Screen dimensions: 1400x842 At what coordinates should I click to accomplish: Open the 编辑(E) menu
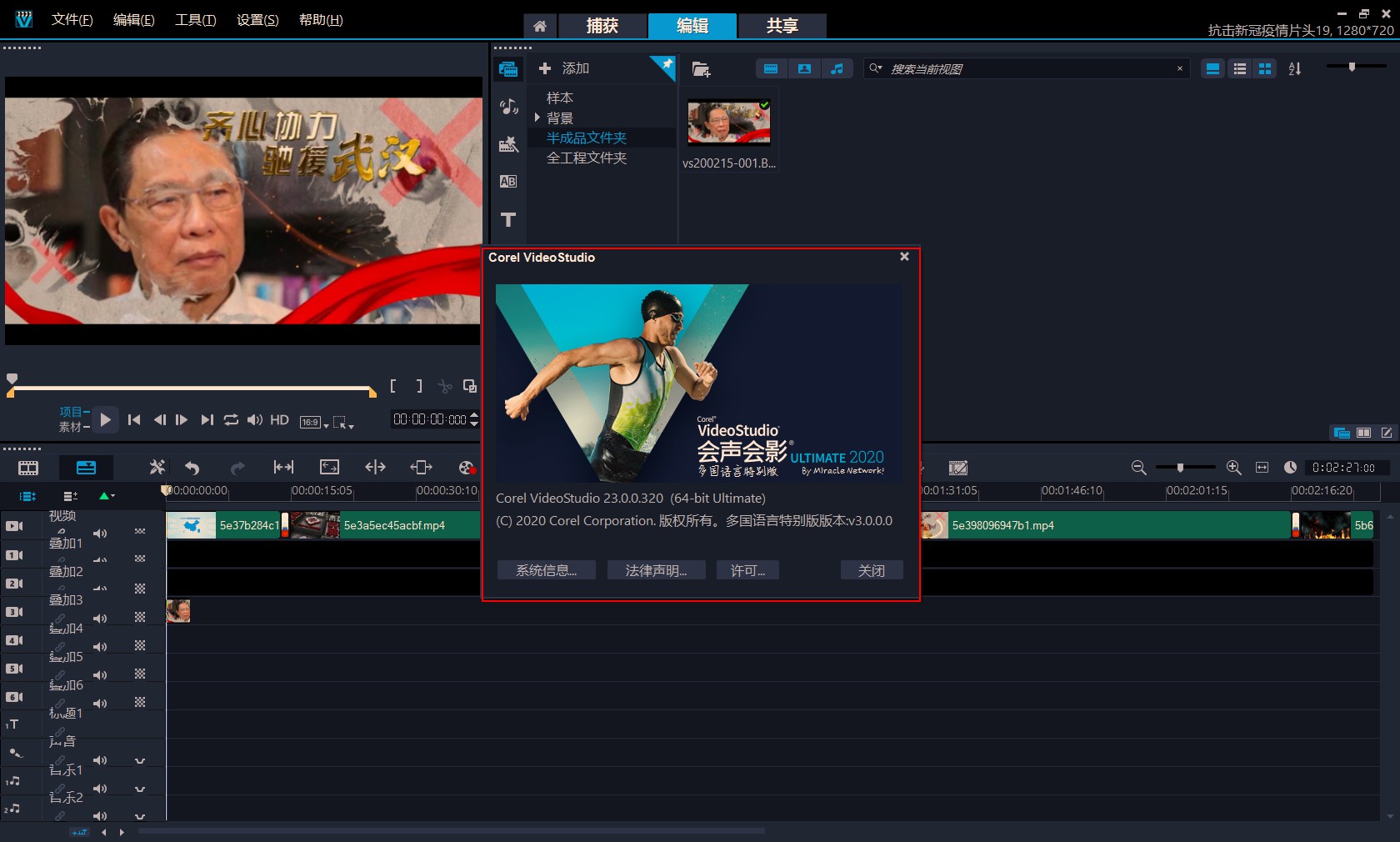coord(134,20)
